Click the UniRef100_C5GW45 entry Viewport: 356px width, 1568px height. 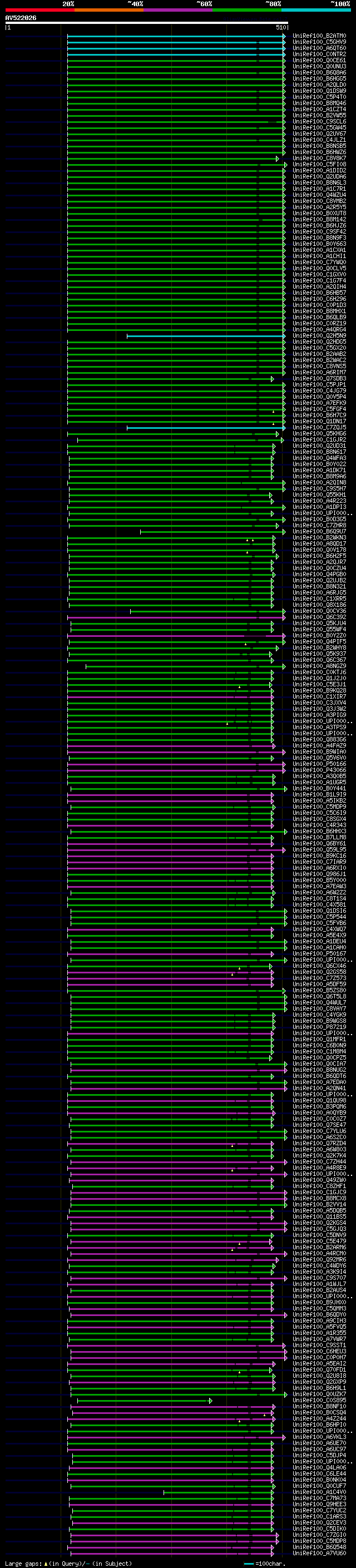point(319,128)
